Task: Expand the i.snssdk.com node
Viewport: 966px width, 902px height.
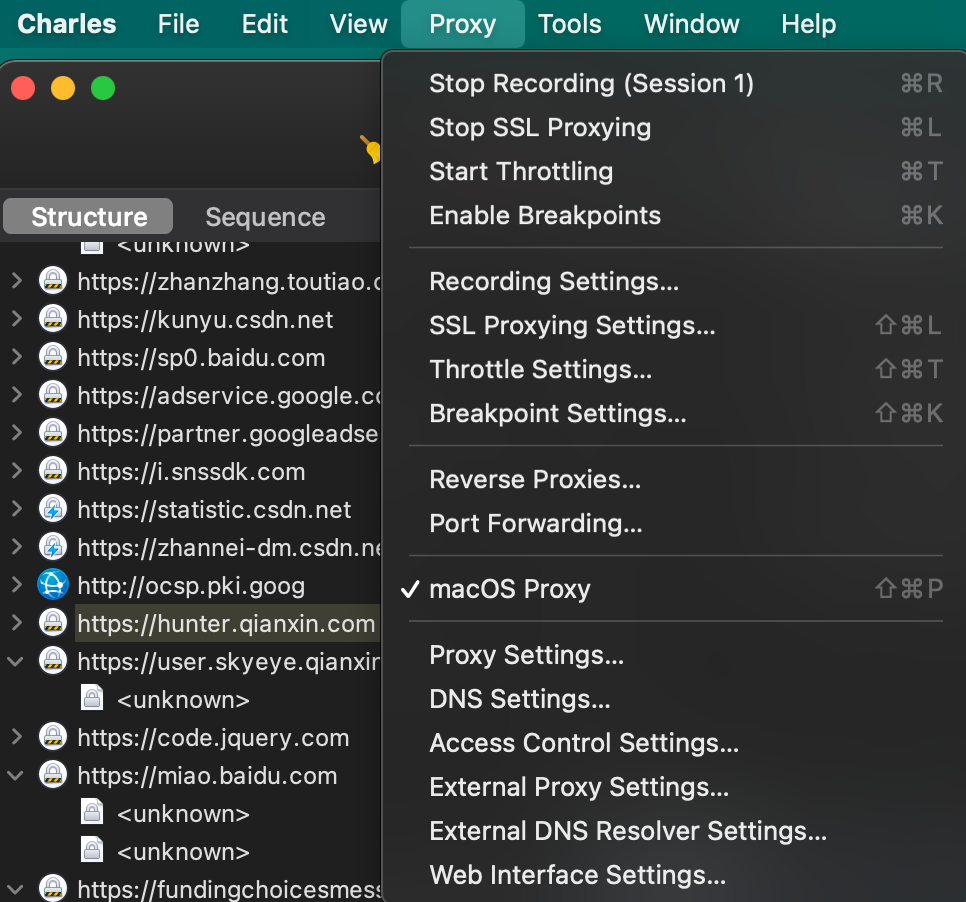Action: [17, 471]
